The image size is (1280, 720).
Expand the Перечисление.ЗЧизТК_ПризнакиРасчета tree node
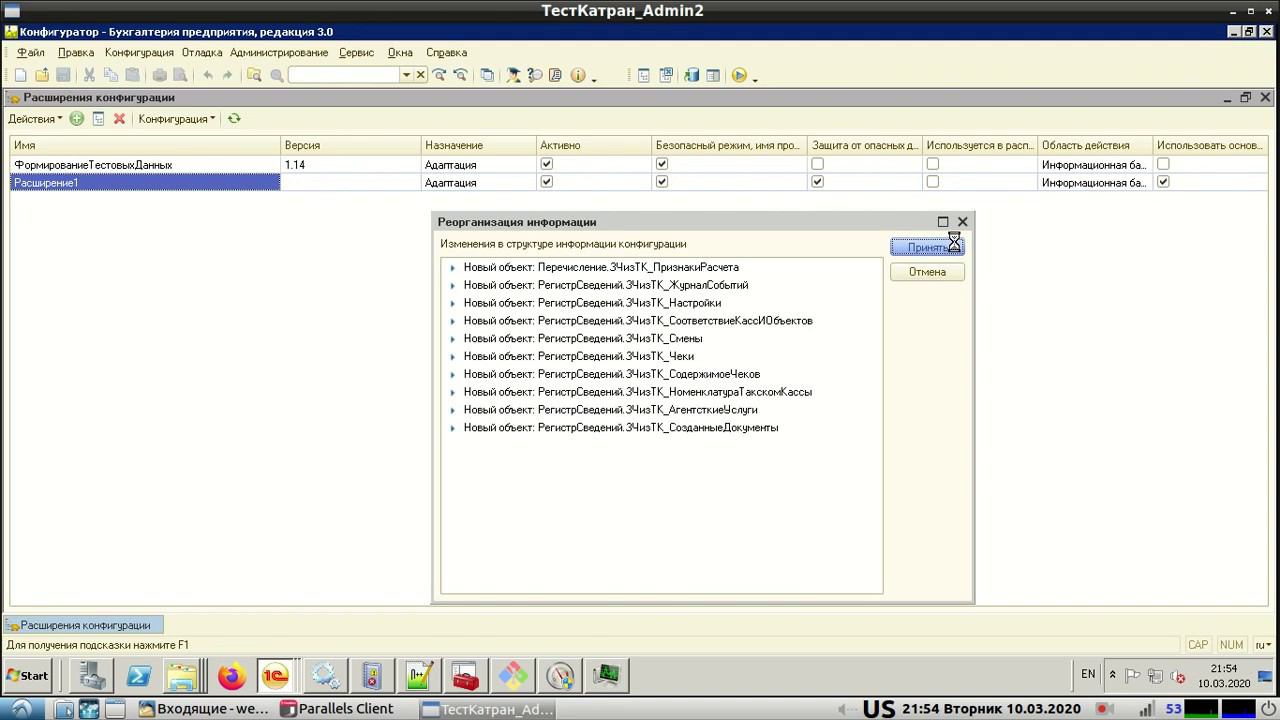coord(452,268)
